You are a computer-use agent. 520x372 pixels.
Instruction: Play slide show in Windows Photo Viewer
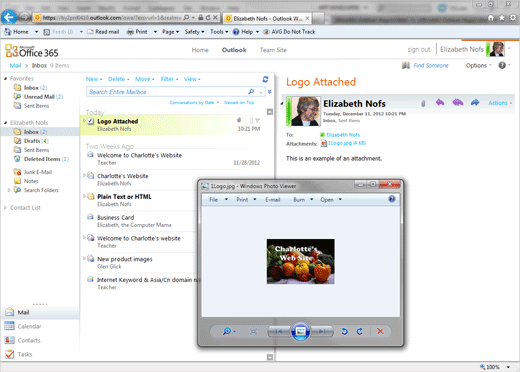click(300, 331)
